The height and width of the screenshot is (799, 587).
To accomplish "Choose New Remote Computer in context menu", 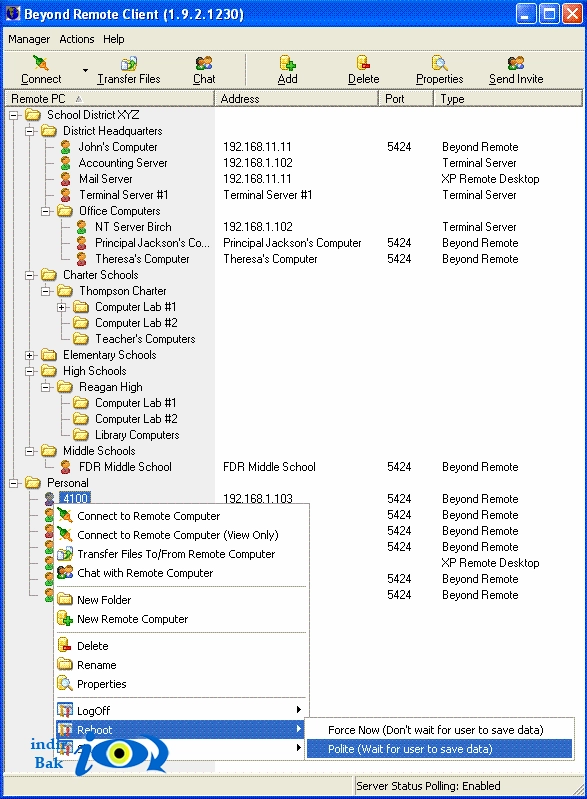I will (x=181, y=619).
